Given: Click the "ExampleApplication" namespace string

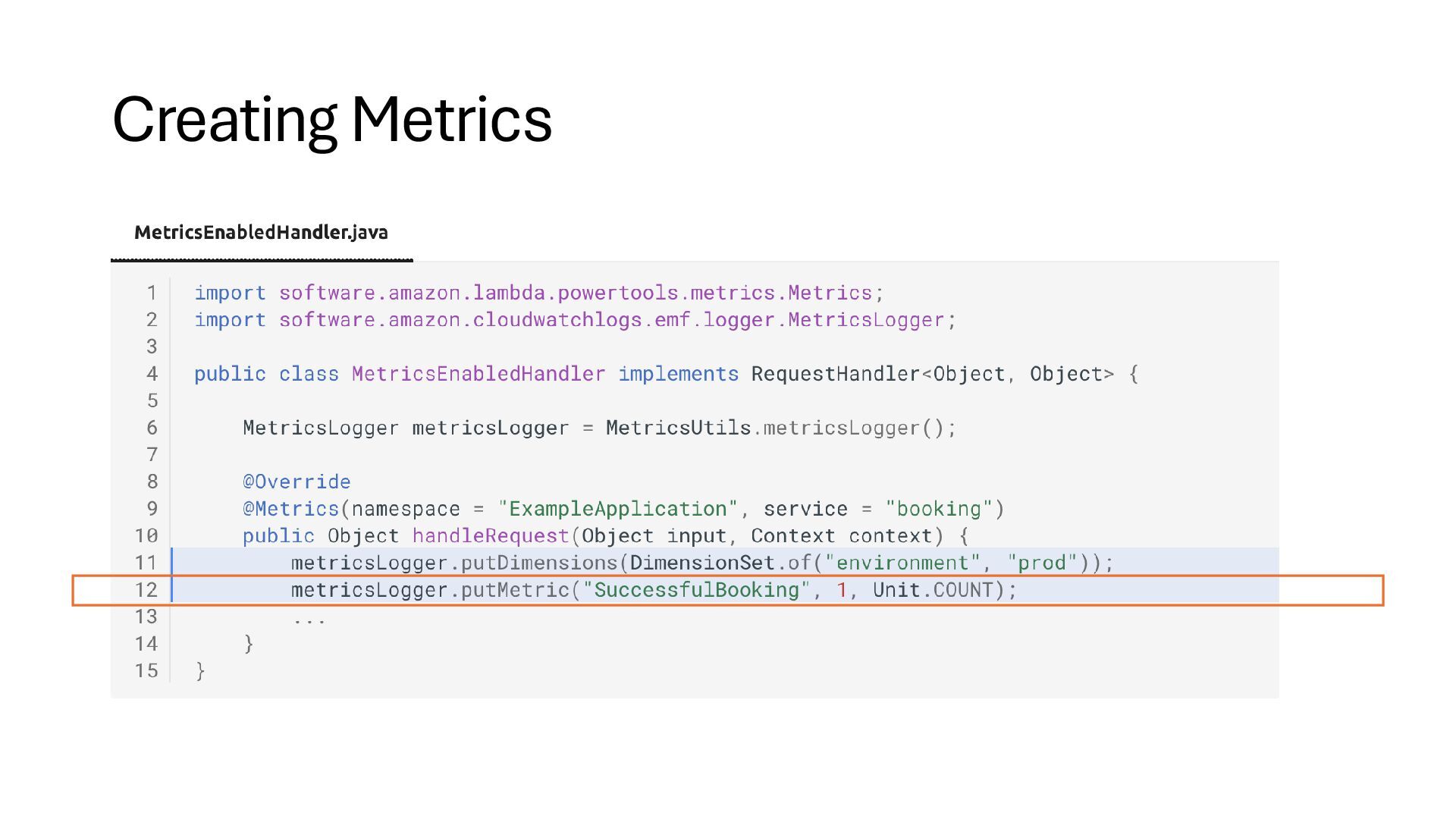Looking at the screenshot, I should [x=617, y=509].
